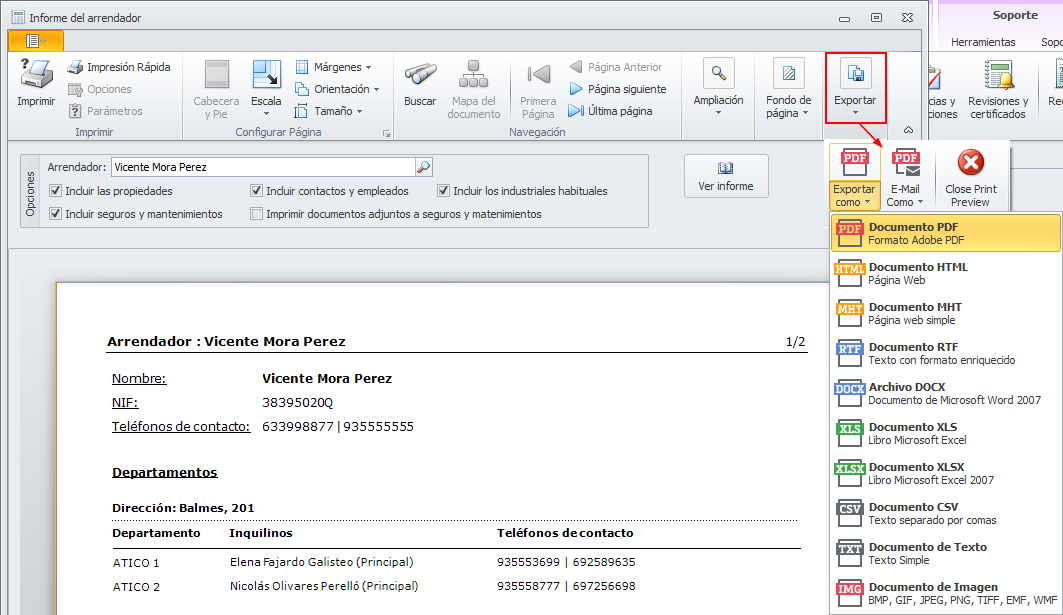The height and width of the screenshot is (615, 1063).
Task: Select Documento XLS export option
Action: click(946, 433)
